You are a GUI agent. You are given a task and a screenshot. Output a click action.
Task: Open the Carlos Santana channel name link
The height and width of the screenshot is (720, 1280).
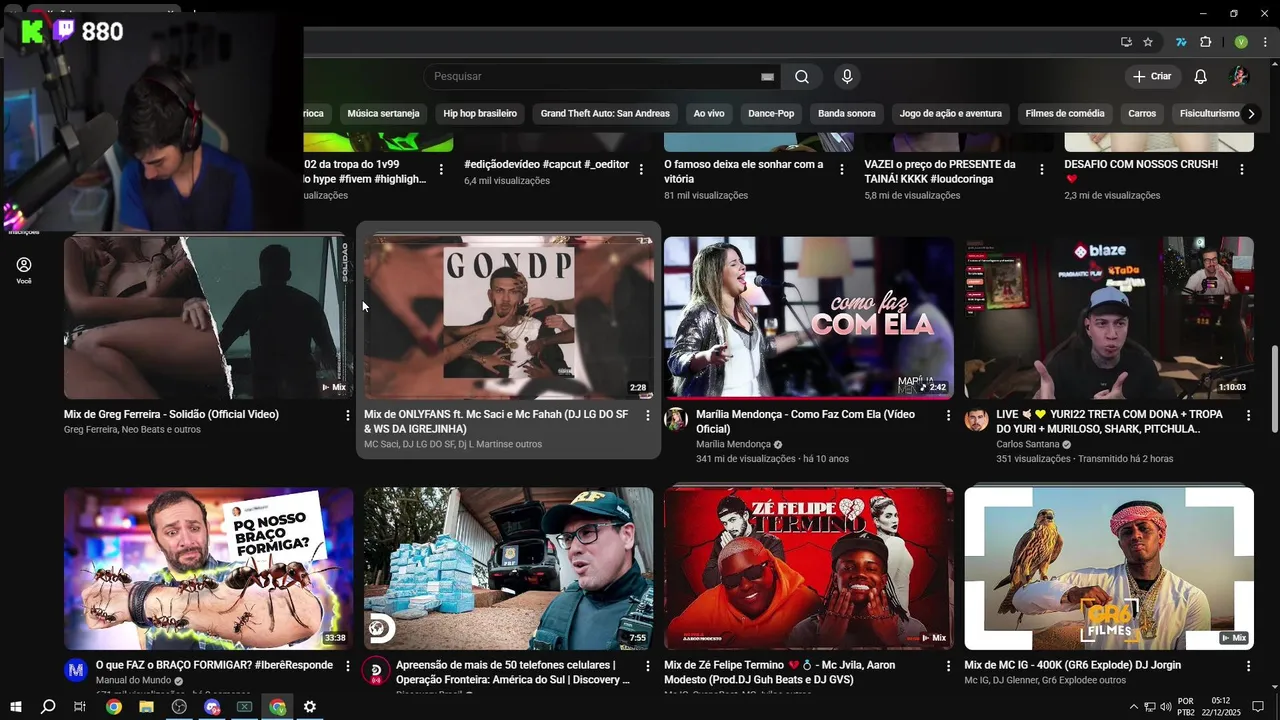click(x=1028, y=444)
